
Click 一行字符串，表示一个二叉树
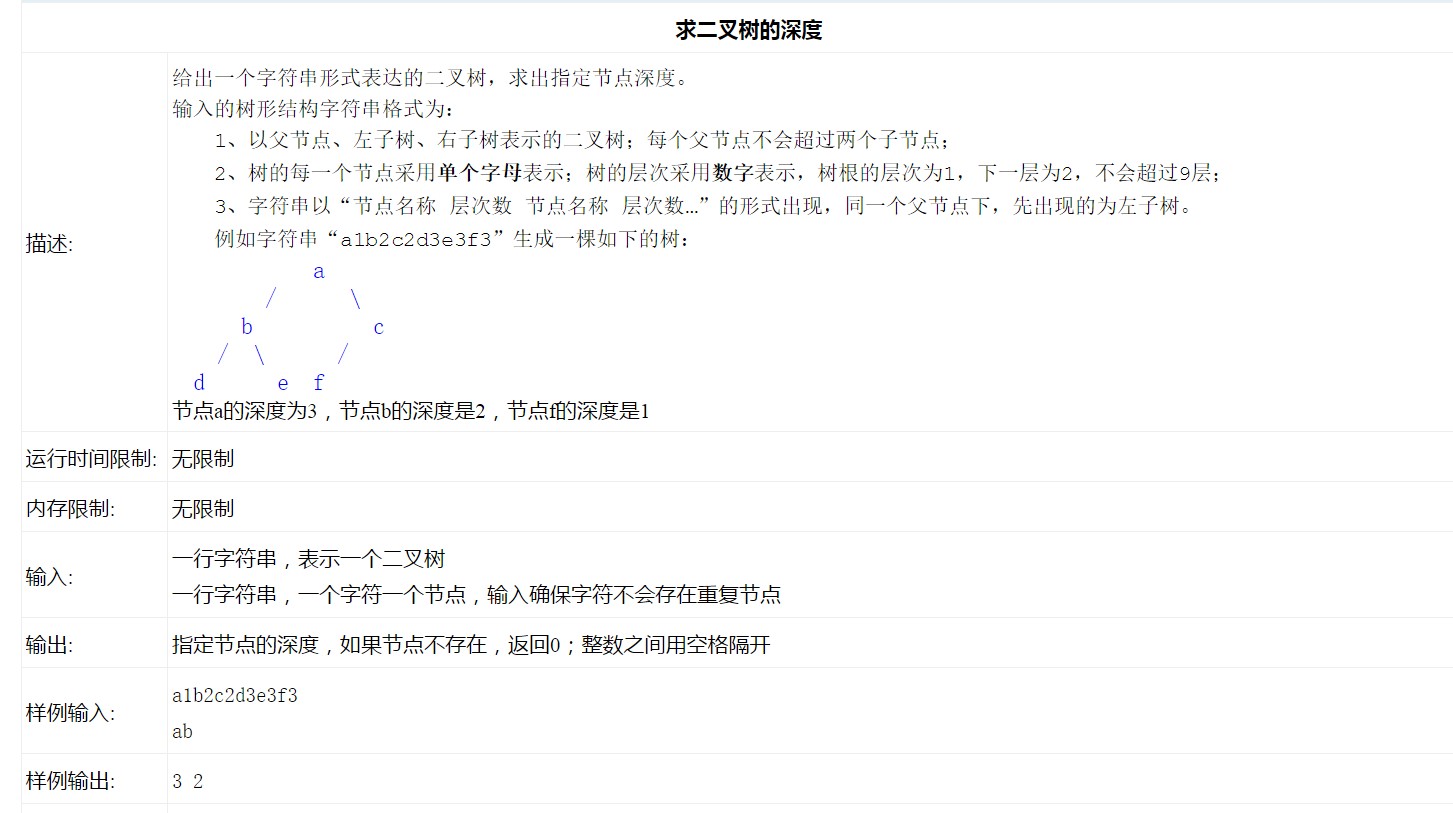pyautogui.click(x=309, y=559)
